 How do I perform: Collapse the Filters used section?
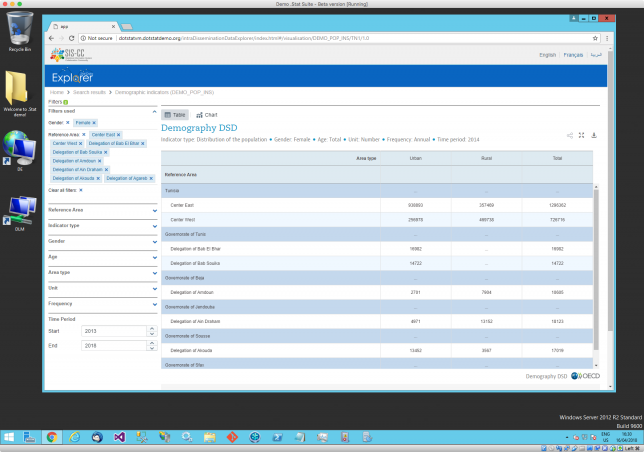(154, 111)
